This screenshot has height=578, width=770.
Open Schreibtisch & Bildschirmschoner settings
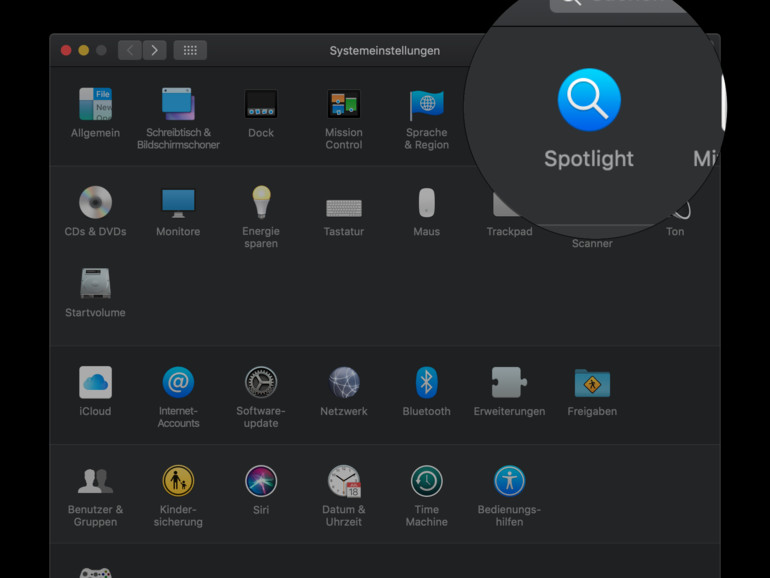pos(178,104)
